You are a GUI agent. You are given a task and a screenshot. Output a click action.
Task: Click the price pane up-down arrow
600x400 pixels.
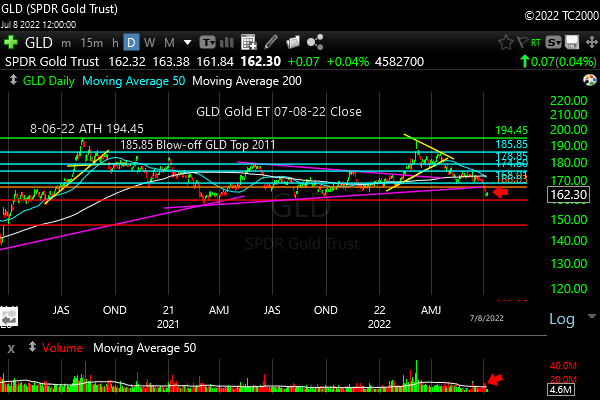coord(13,80)
